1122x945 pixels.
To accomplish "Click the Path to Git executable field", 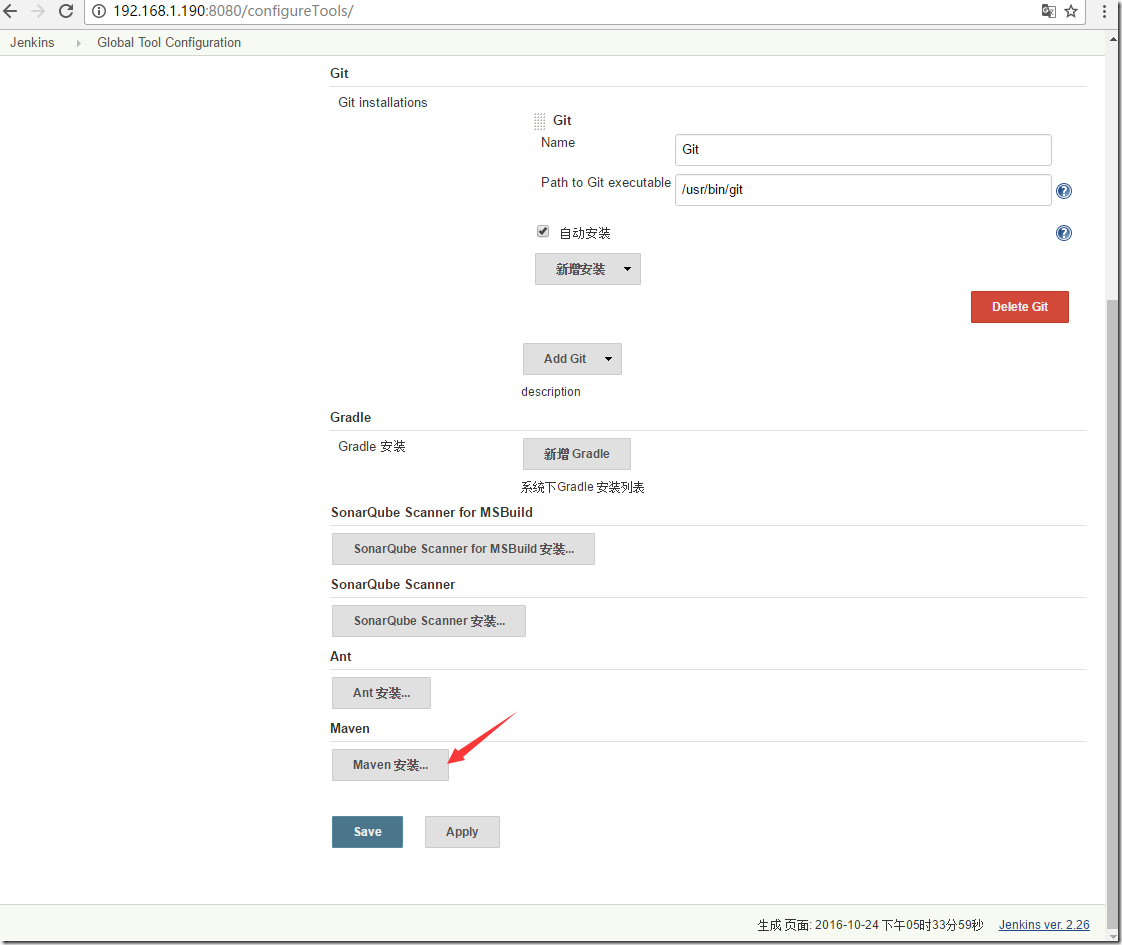I will click(863, 190).
